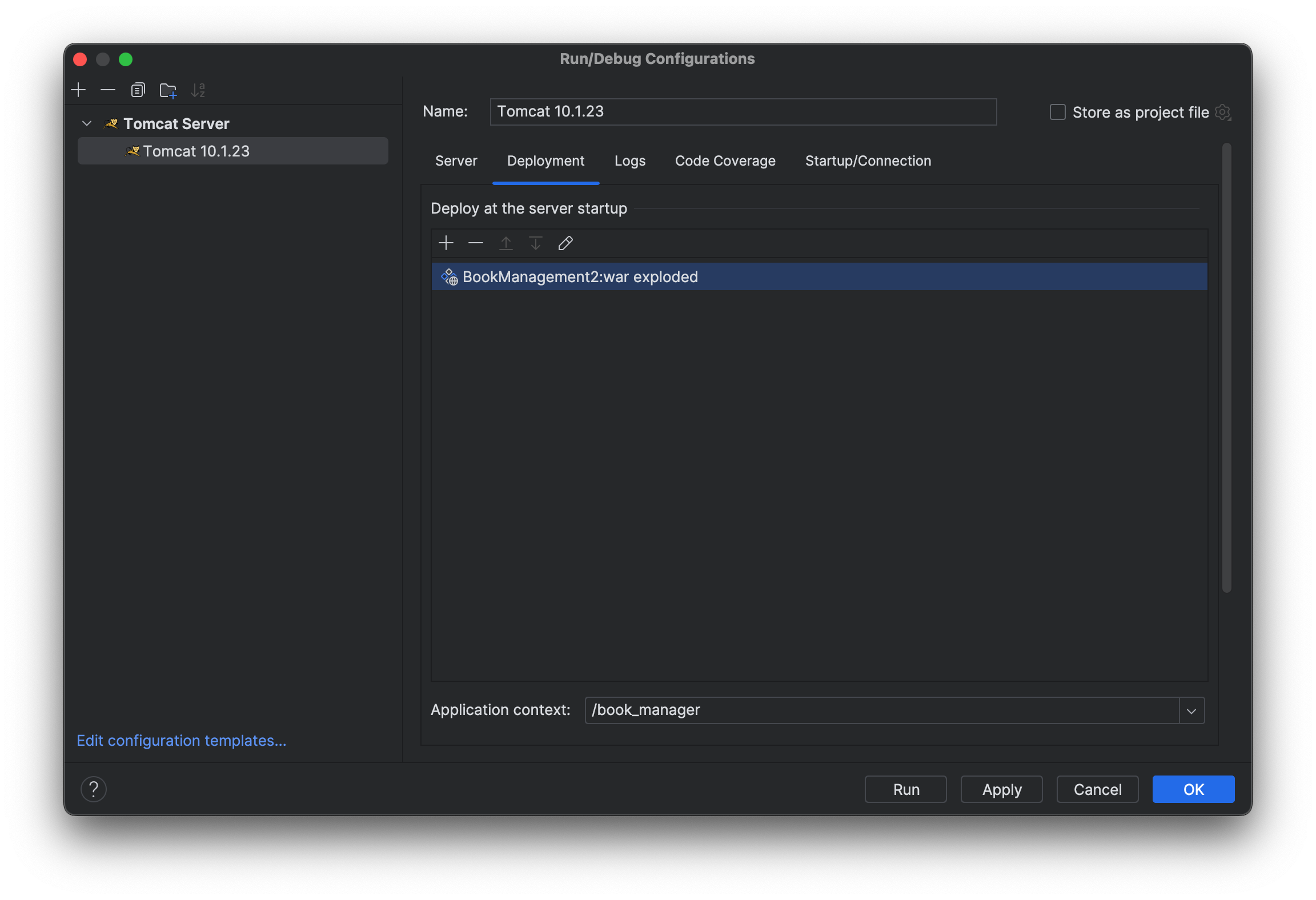
Task: Switch to the Logs tab
Action: [629, 160]
